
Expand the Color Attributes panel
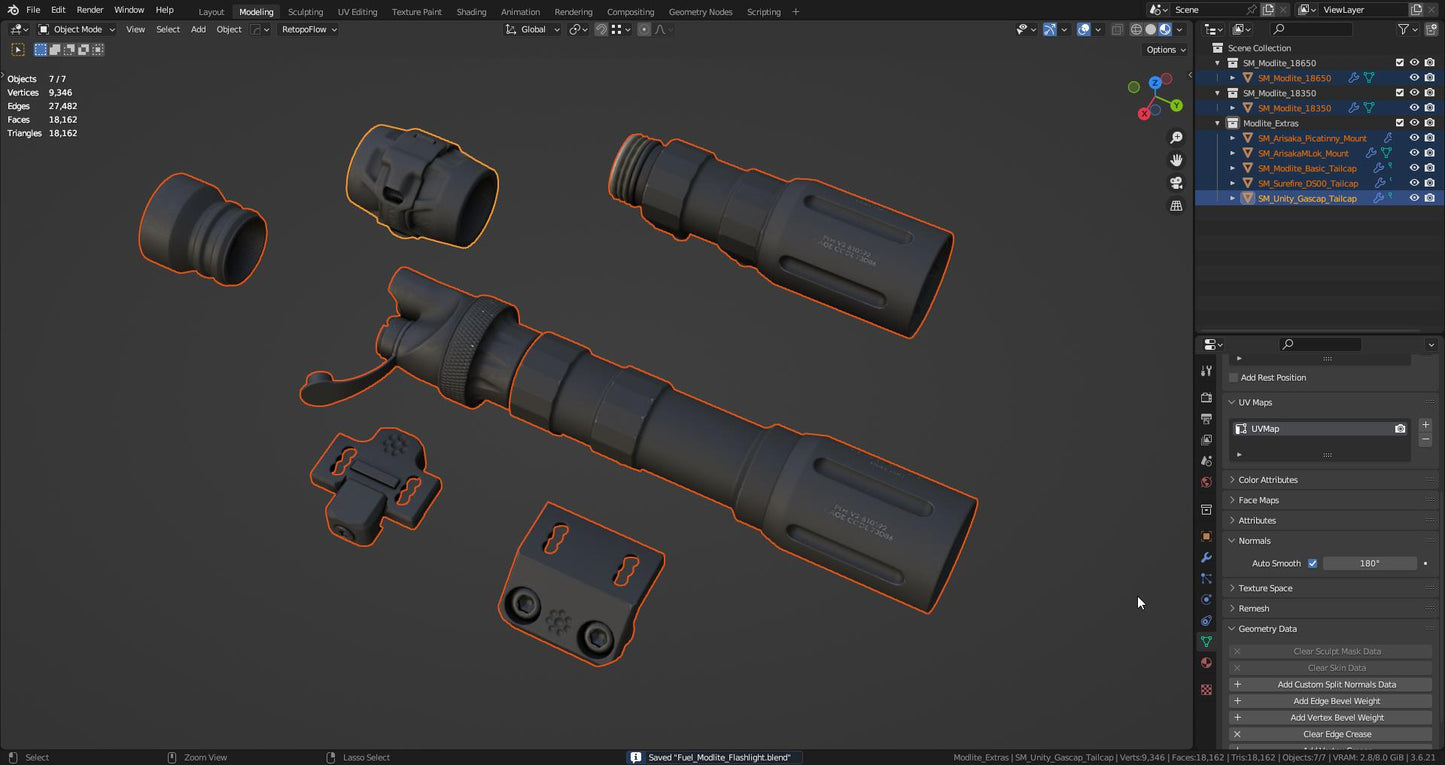(x=1267, y=480)
